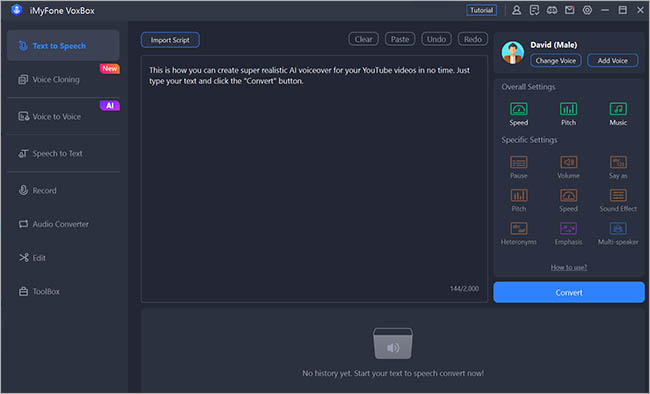Screen dimensions: 650x394
Task: Click the Undo button
Action: [x=436, y=39]
